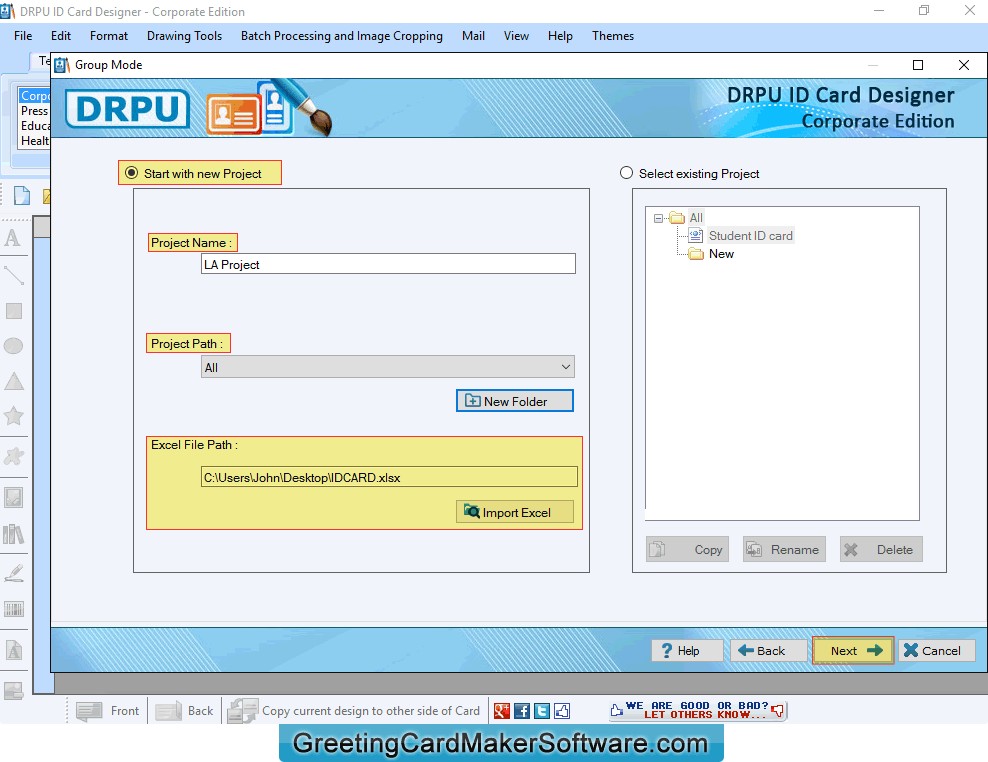Select the Rectangle shape tool
The height and width of the screenshot is (762, 988).
[14, 311]
